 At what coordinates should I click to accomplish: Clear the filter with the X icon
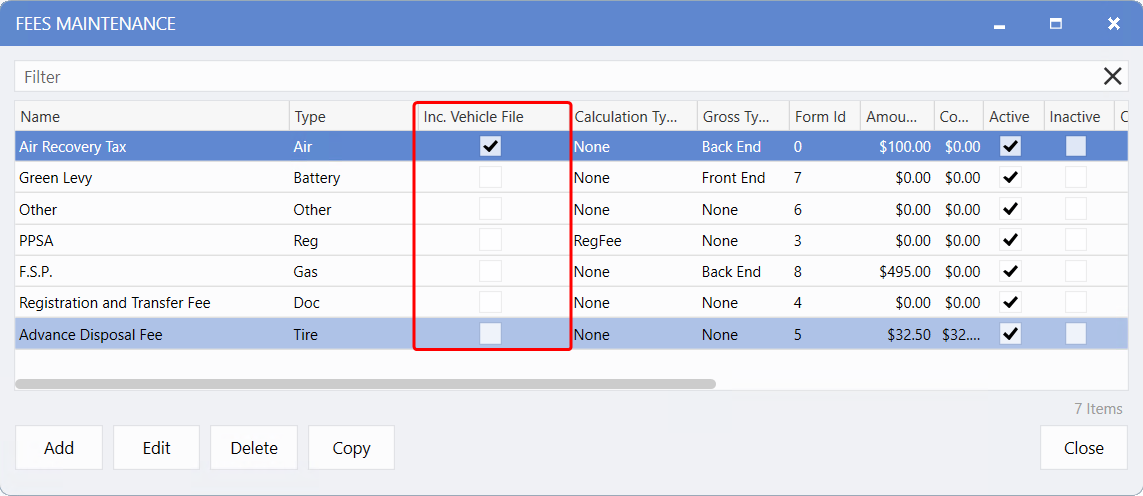[1112, 77]
